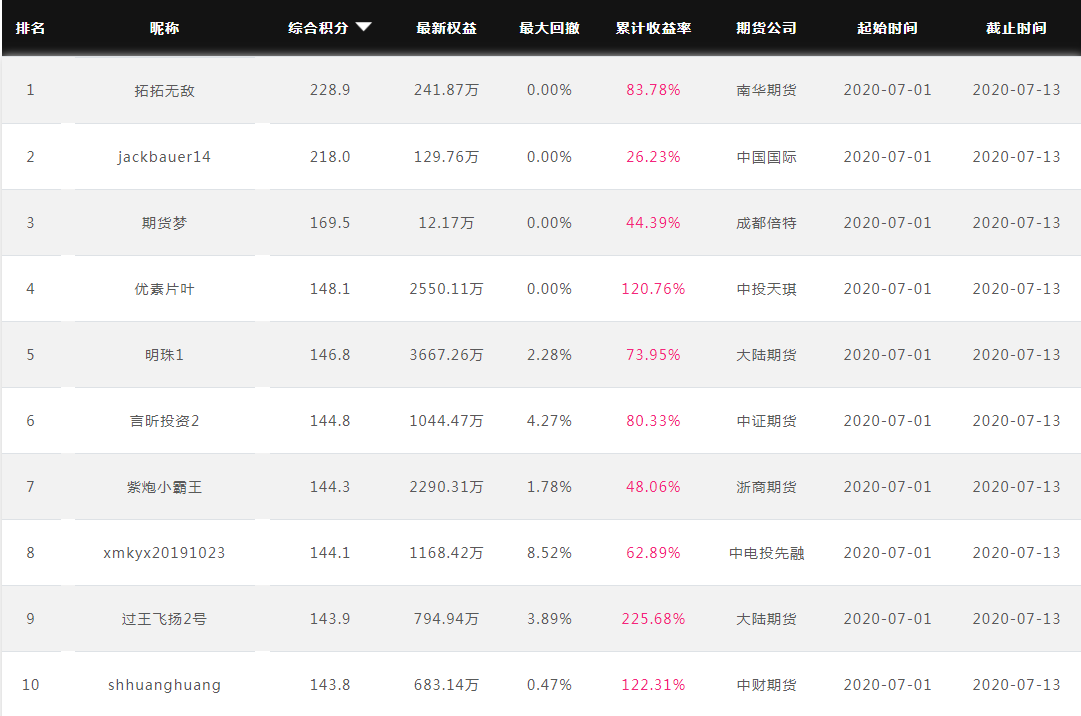Click the 期货公司 column header
The height and width of the screenshot is (716, 1081).
click(766, 28)
